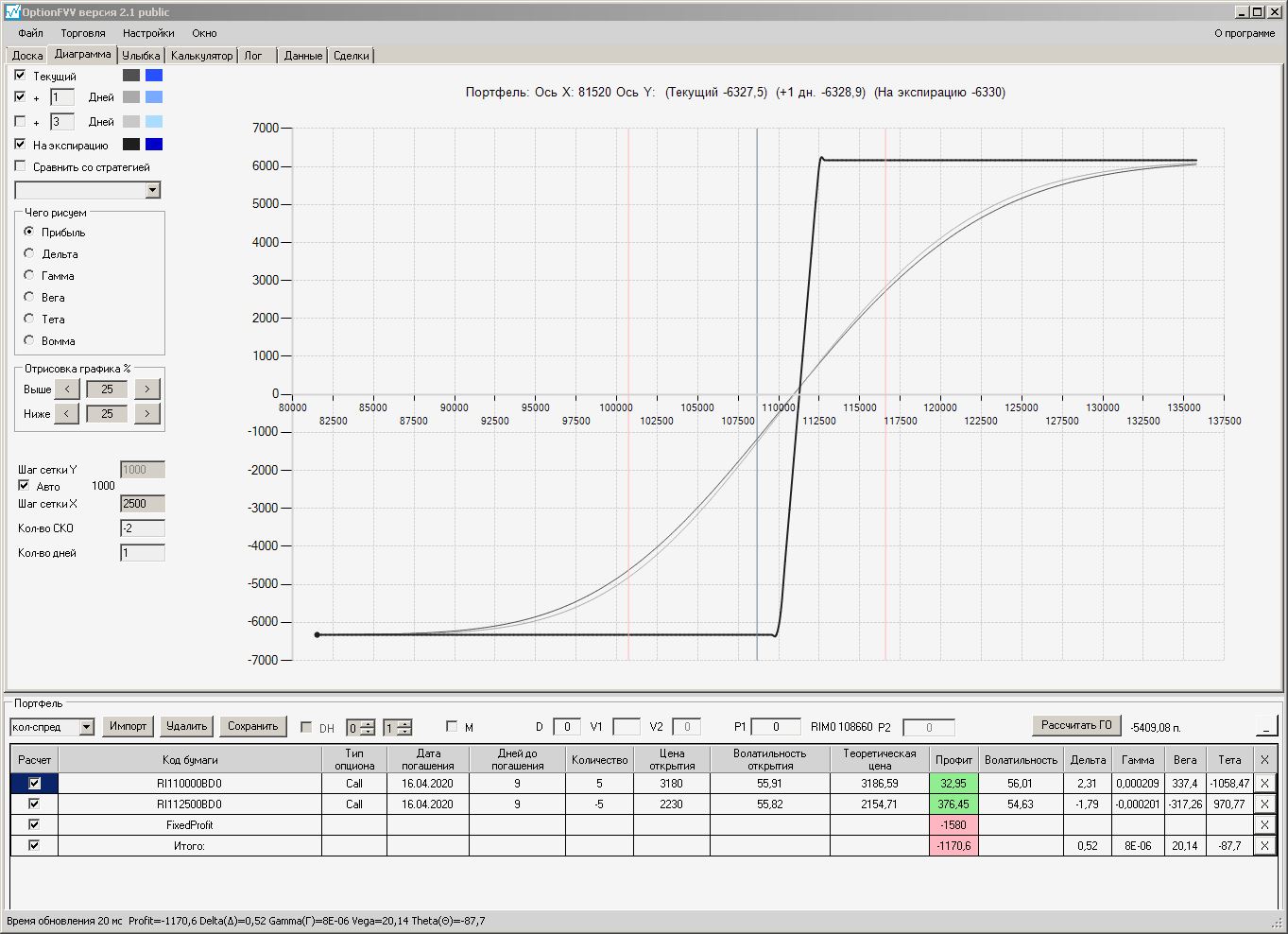Switch to the Калькулятор tab
The image size is (1288, 934).
pos(201,56)
